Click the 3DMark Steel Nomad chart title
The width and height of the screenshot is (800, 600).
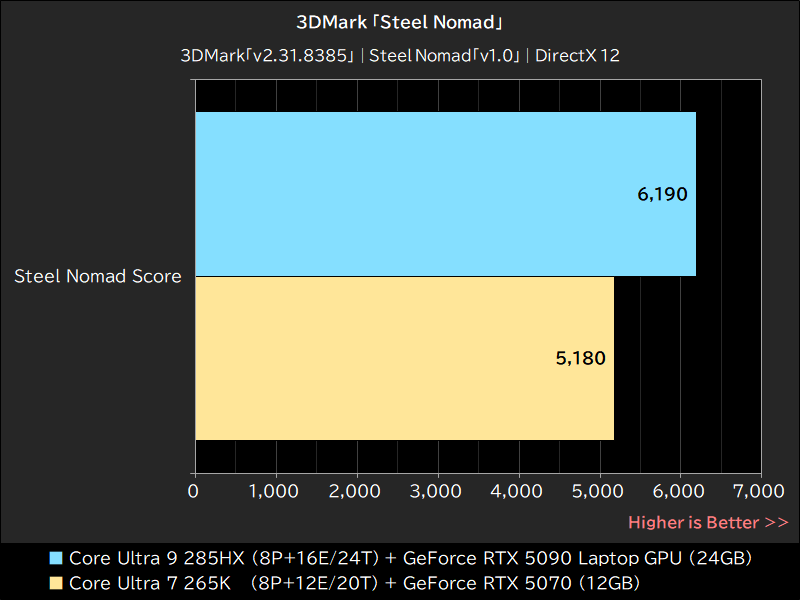399,21
